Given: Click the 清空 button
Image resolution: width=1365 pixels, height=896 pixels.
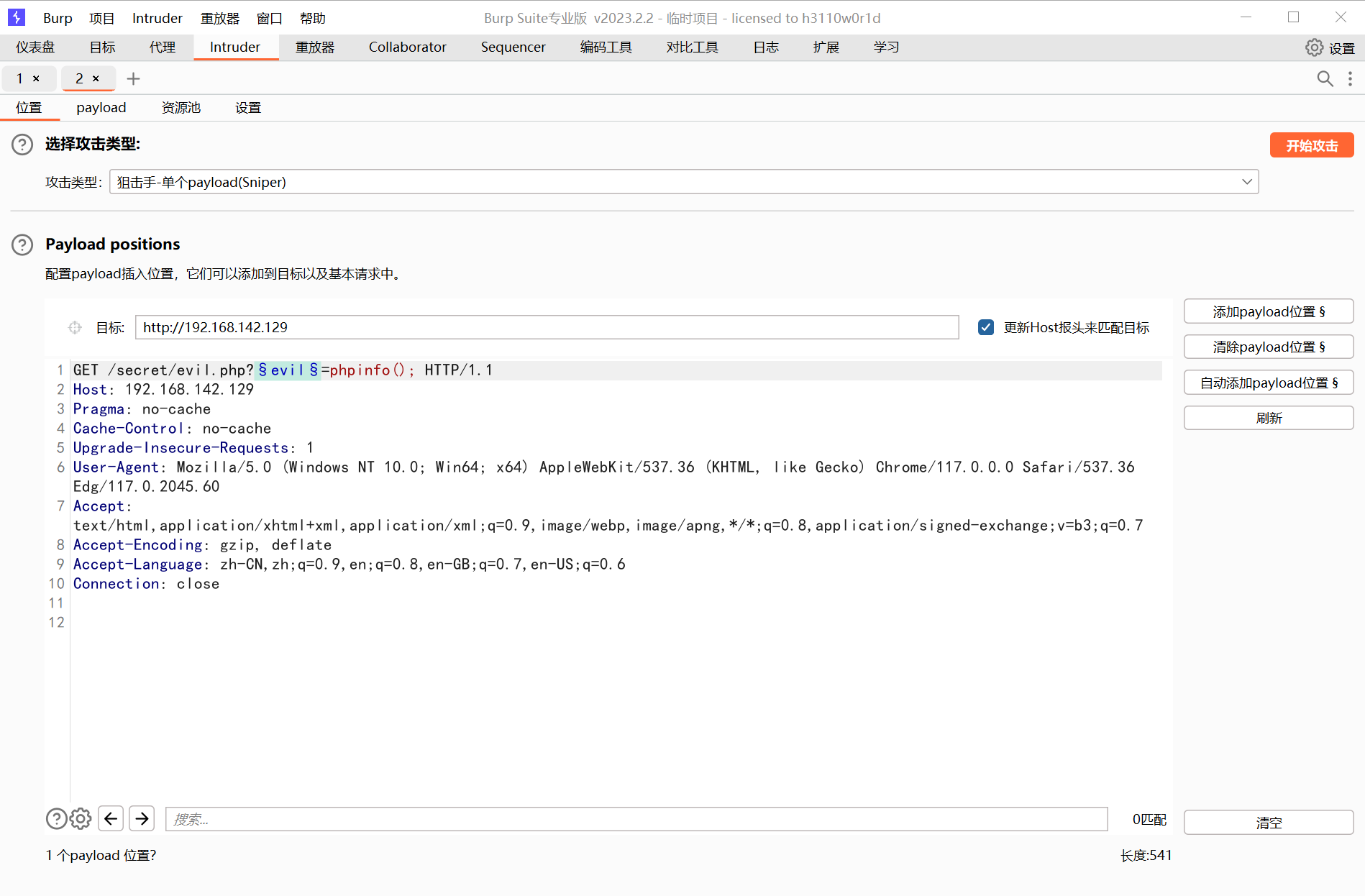Looking at the screenshot, I should 1269,823.
